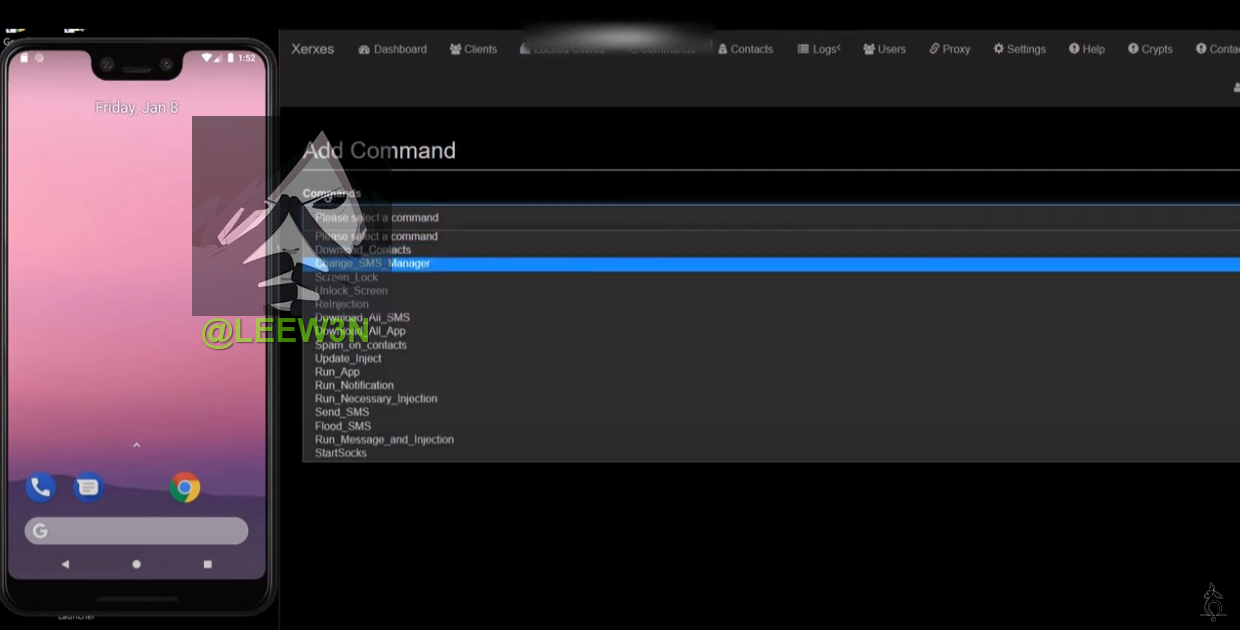Click the Proxy link in the navbar

pos(950,49)
